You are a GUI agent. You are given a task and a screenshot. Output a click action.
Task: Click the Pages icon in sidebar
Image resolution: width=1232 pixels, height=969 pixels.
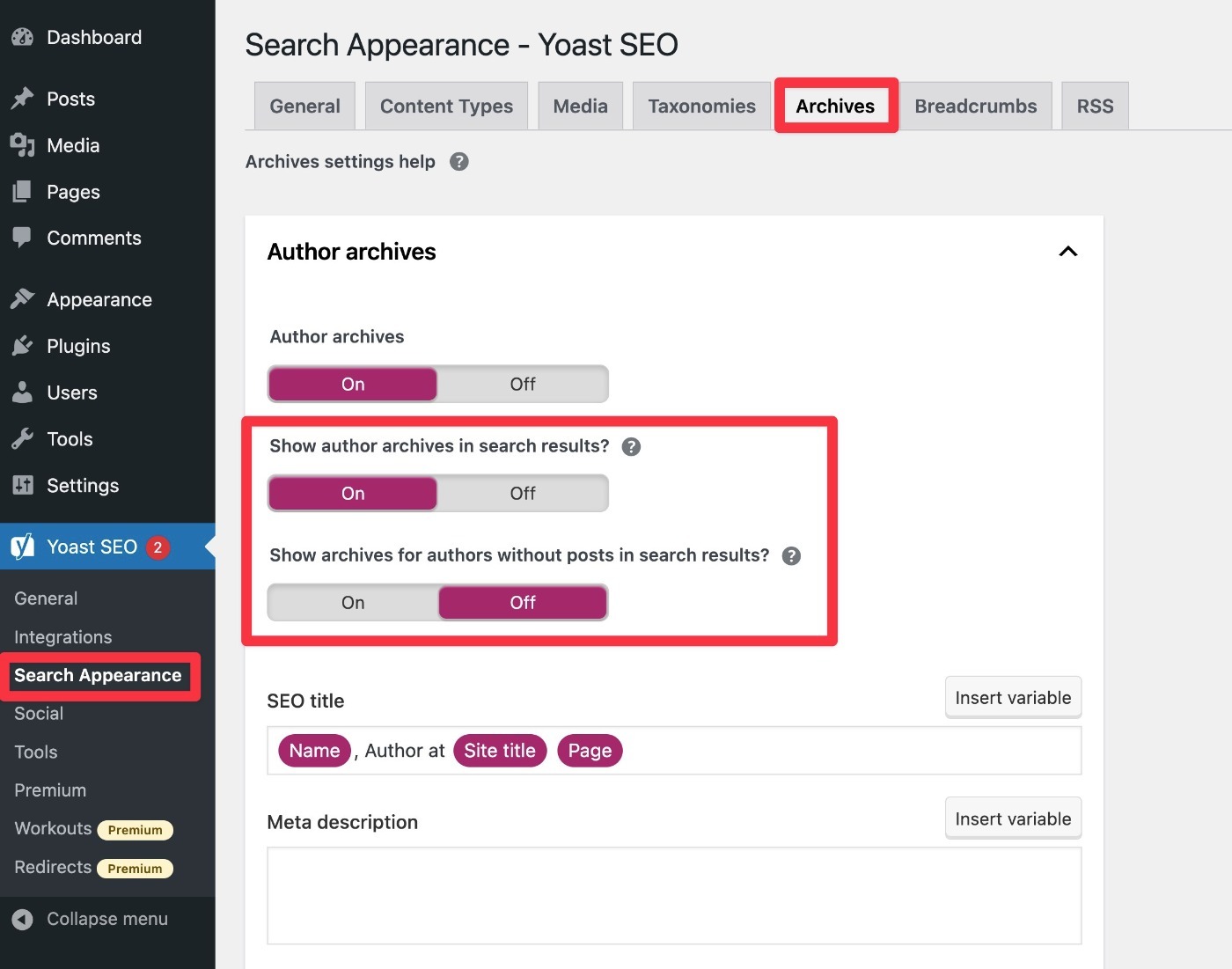(x=23, y=192)
